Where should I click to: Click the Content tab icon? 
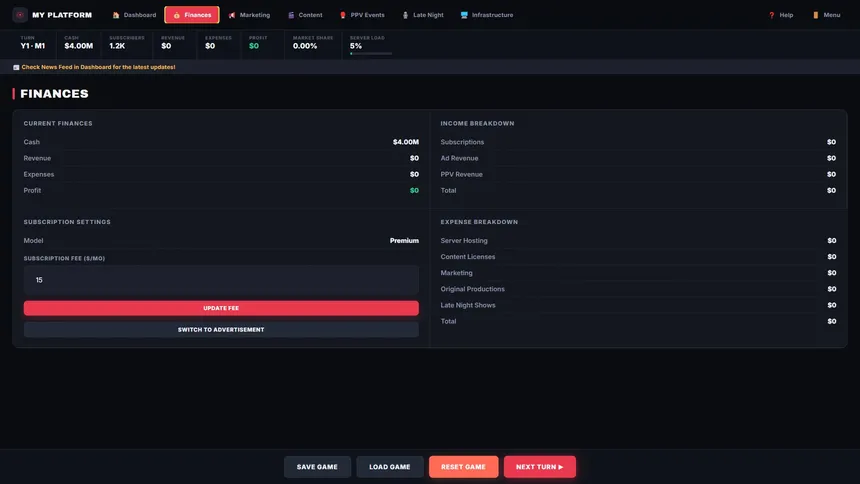(291, 15)
